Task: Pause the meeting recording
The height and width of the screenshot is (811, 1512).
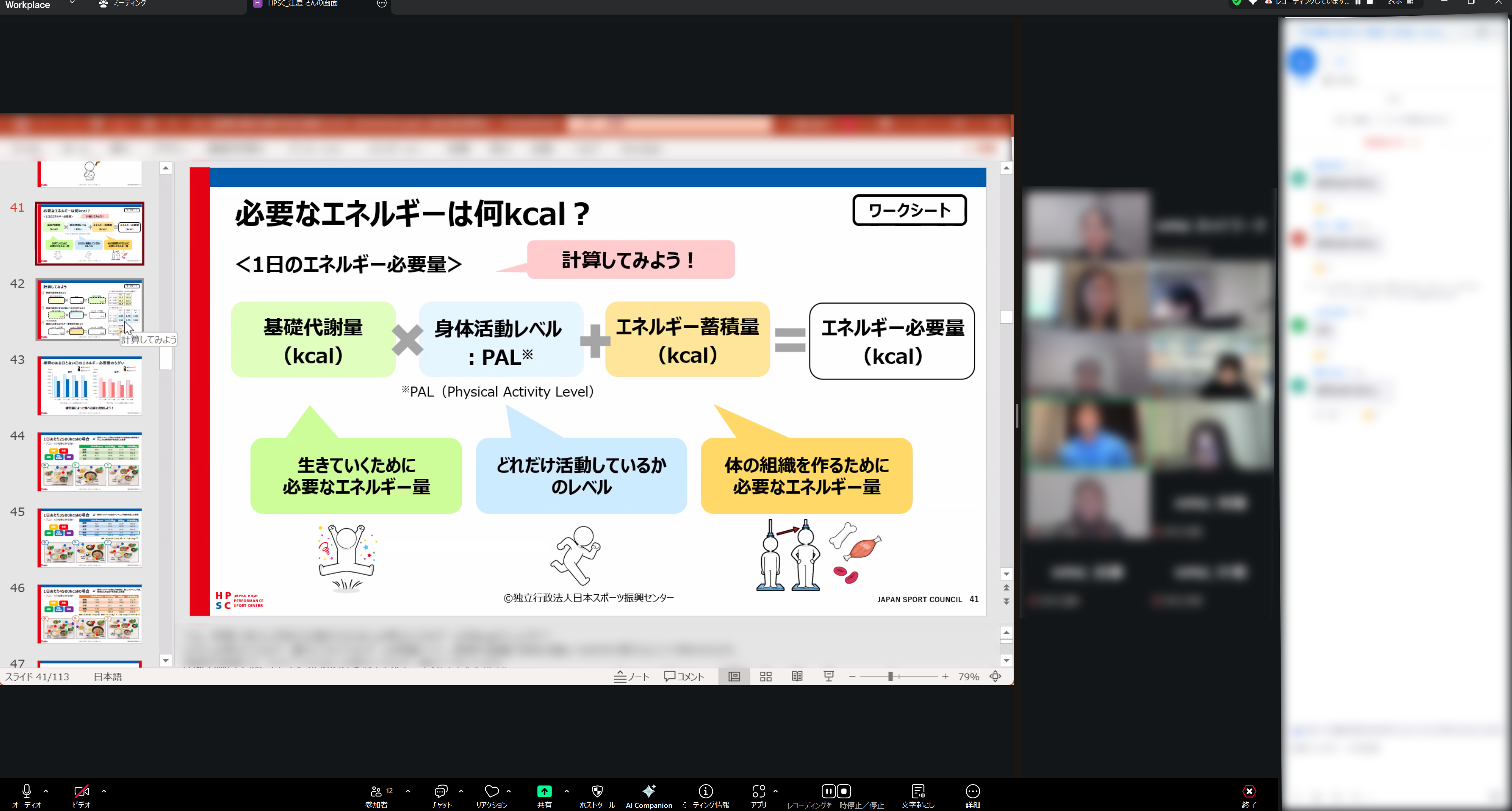Action: tap(828, 791)
